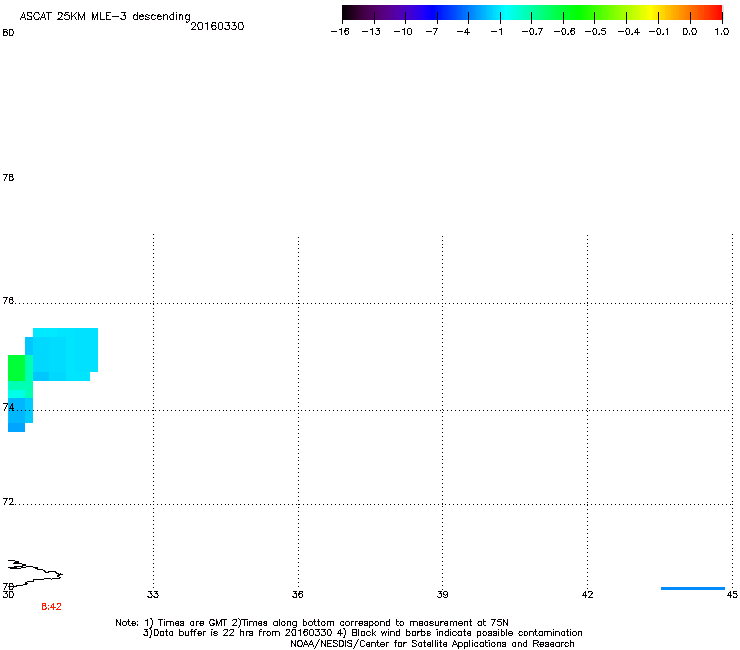Image resolution: width=740 pixels, height=650 pixels.
Task: Click the large cyan data block near 75N
Action: 65,354
